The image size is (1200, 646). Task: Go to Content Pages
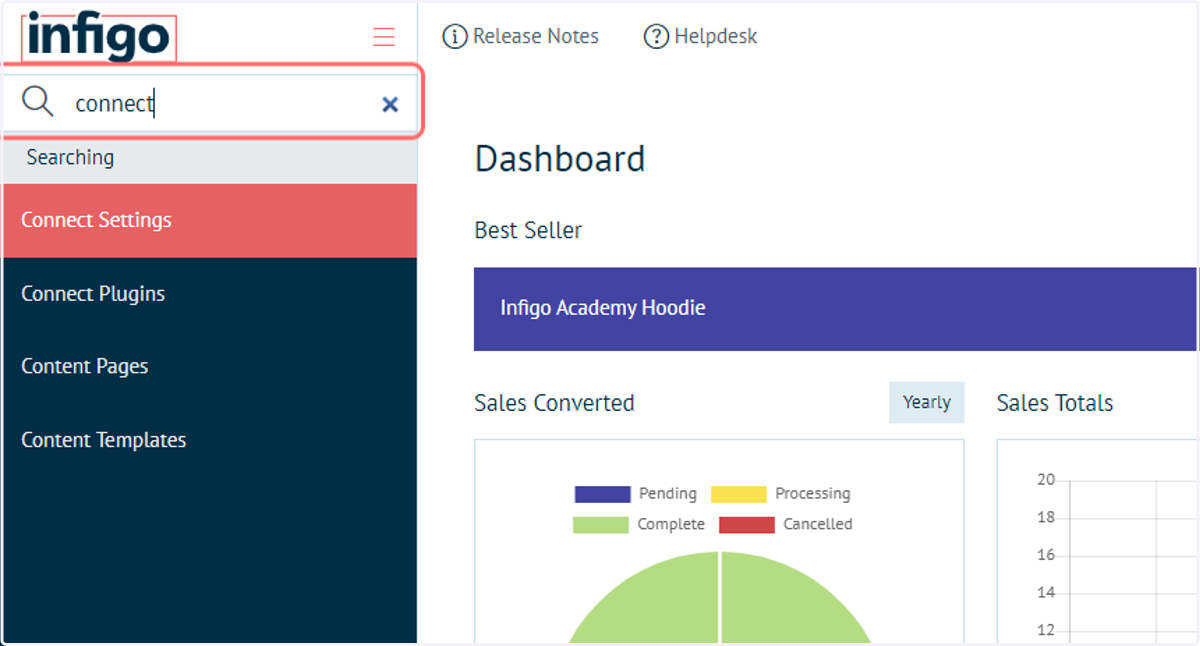[210, 367]
